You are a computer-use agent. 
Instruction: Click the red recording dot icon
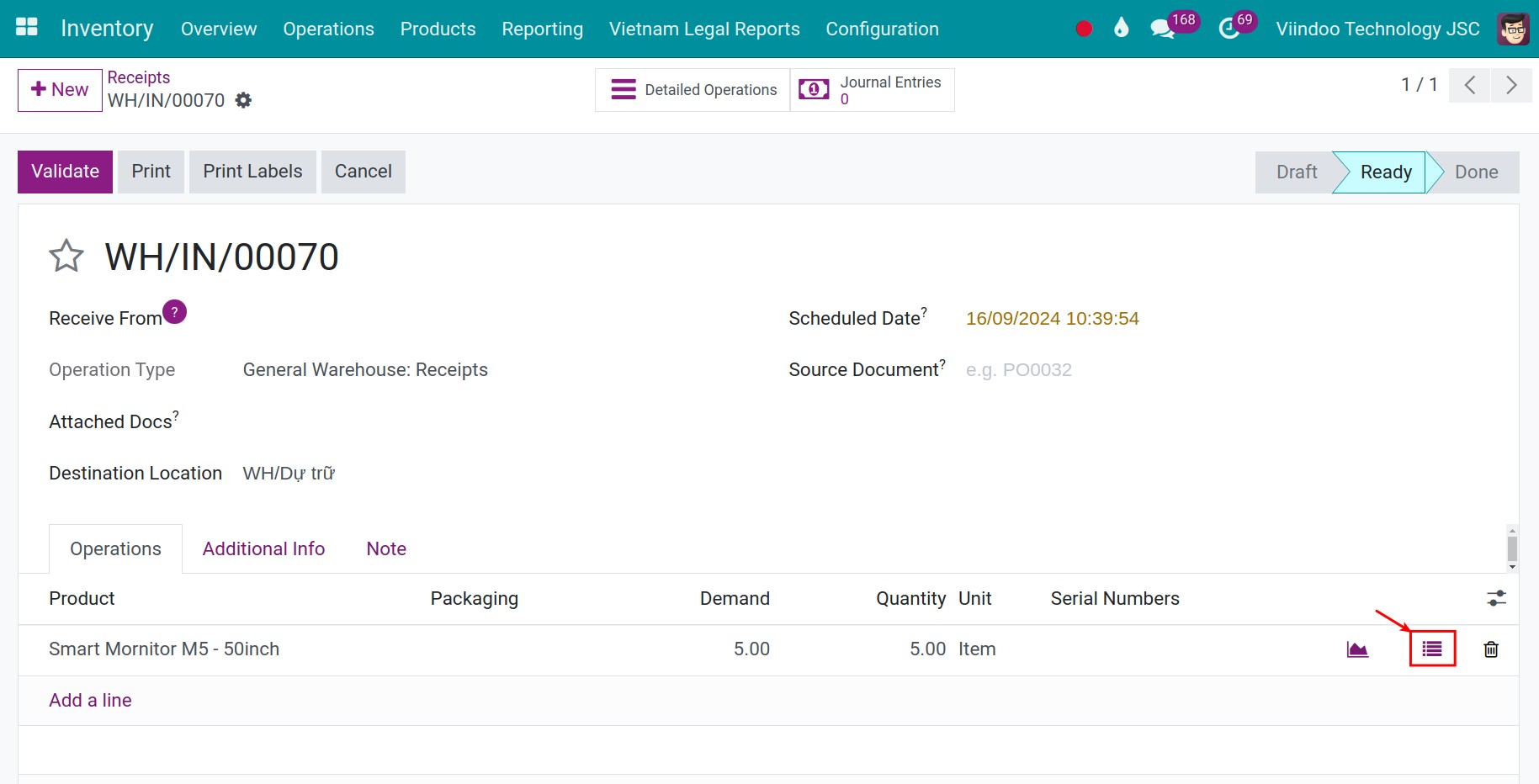pos(1084,29)
